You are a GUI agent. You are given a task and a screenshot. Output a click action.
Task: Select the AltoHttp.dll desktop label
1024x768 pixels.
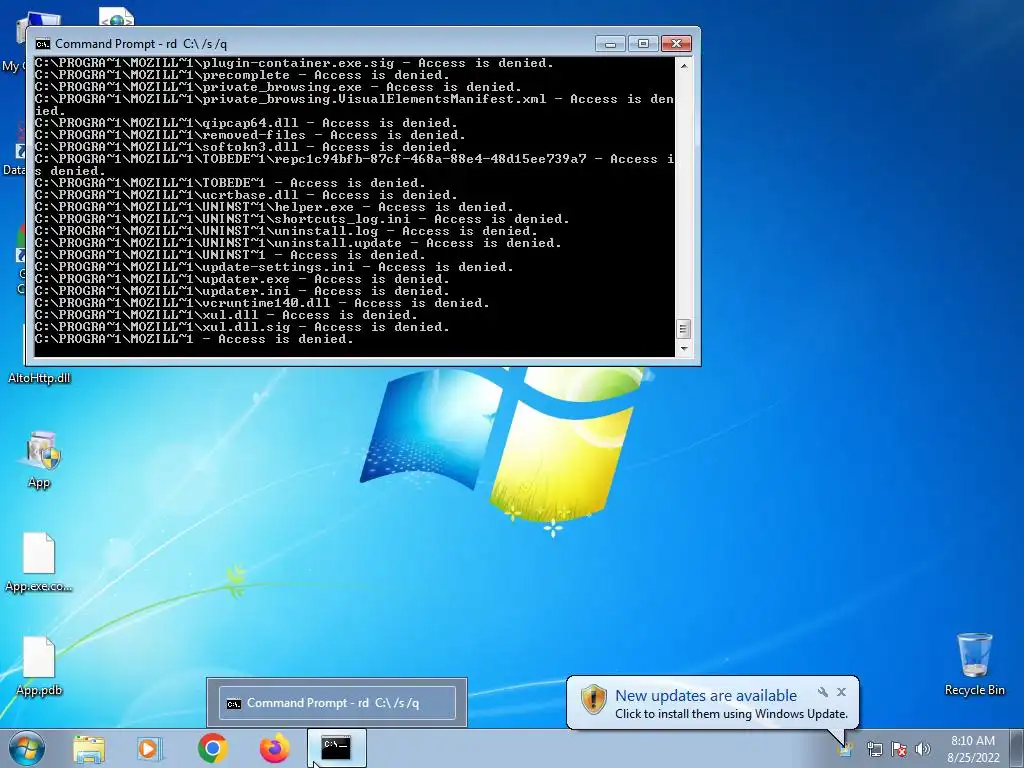click(x=39, y=378)
